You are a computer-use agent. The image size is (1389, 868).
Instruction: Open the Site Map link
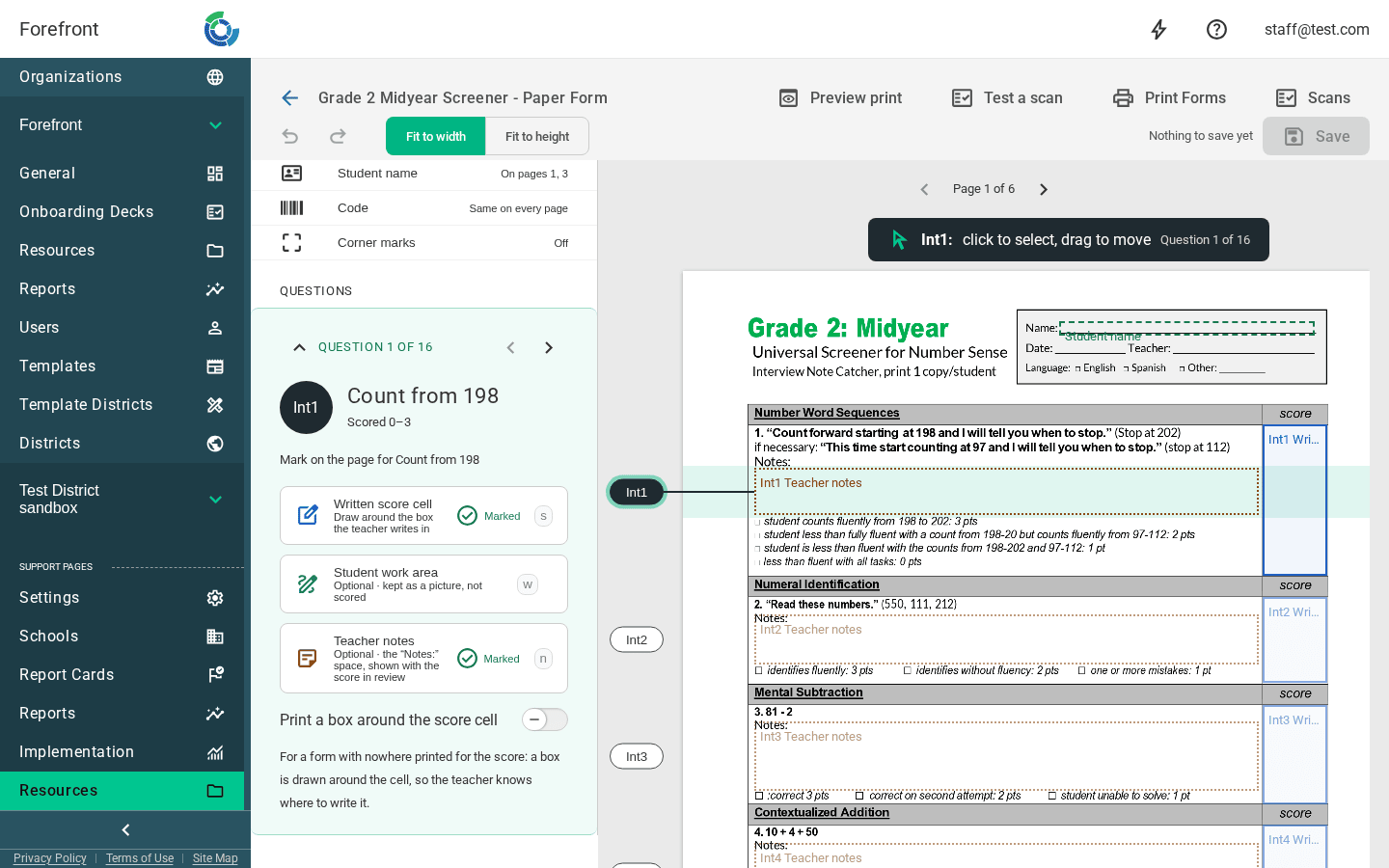[x=215, y=858]
